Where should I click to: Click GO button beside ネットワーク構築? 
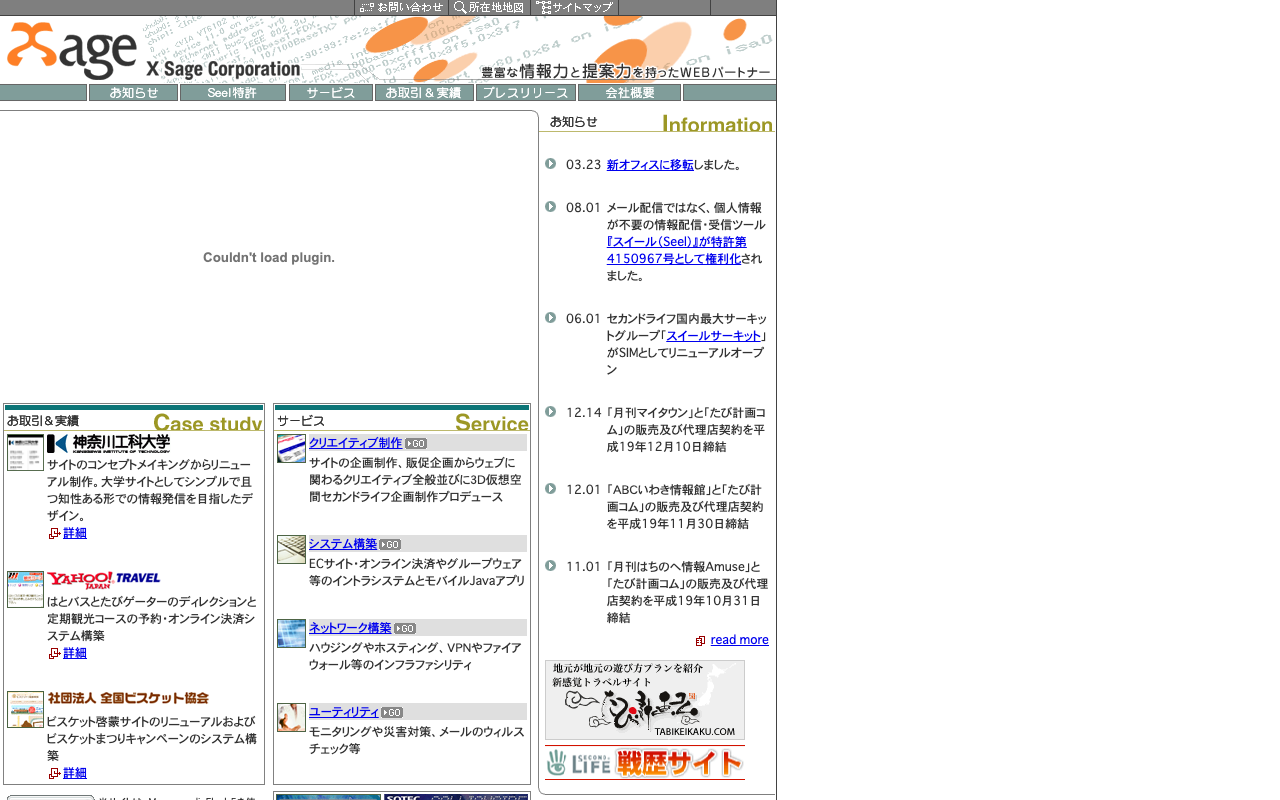coord(405,629)
